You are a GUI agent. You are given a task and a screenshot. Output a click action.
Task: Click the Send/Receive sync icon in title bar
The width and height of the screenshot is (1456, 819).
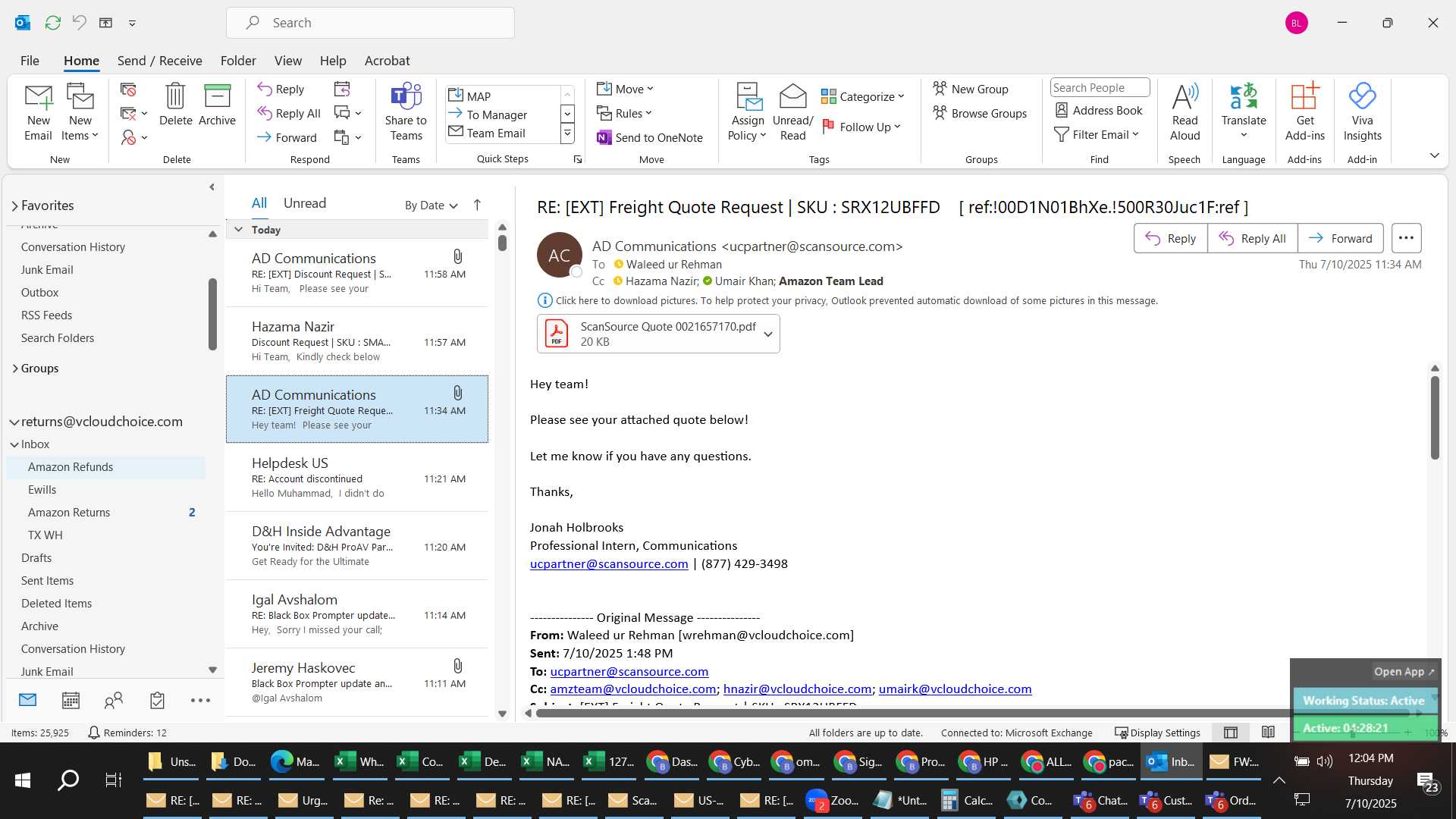52,23
